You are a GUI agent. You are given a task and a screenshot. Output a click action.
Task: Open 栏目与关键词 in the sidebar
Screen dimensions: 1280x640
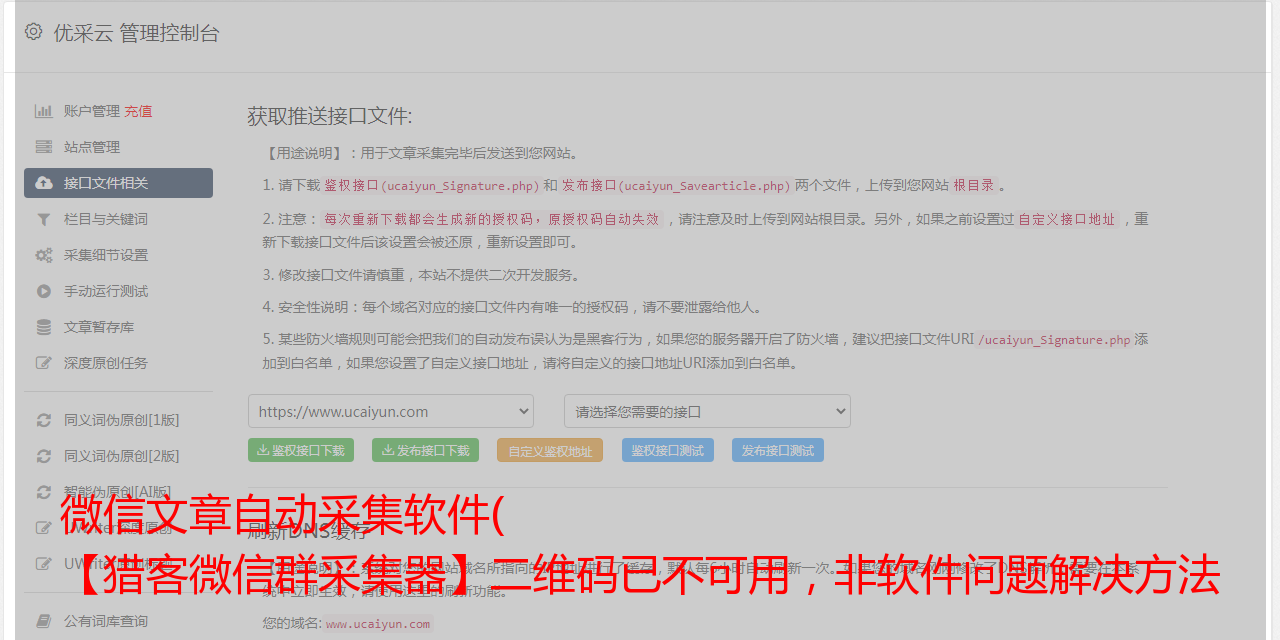tap(106, 219)
